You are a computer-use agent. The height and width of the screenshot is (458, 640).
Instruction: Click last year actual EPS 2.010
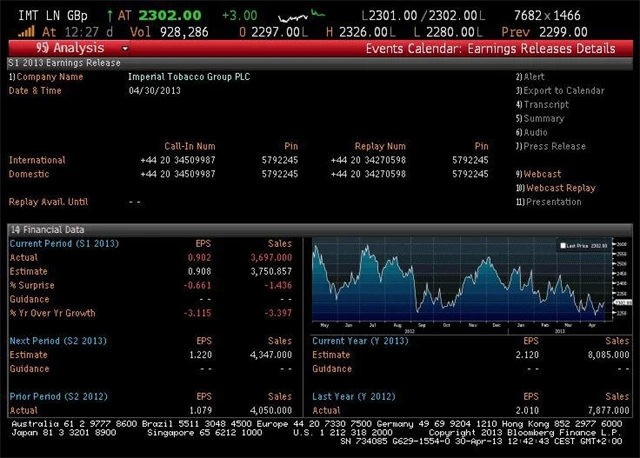(527, 410)
